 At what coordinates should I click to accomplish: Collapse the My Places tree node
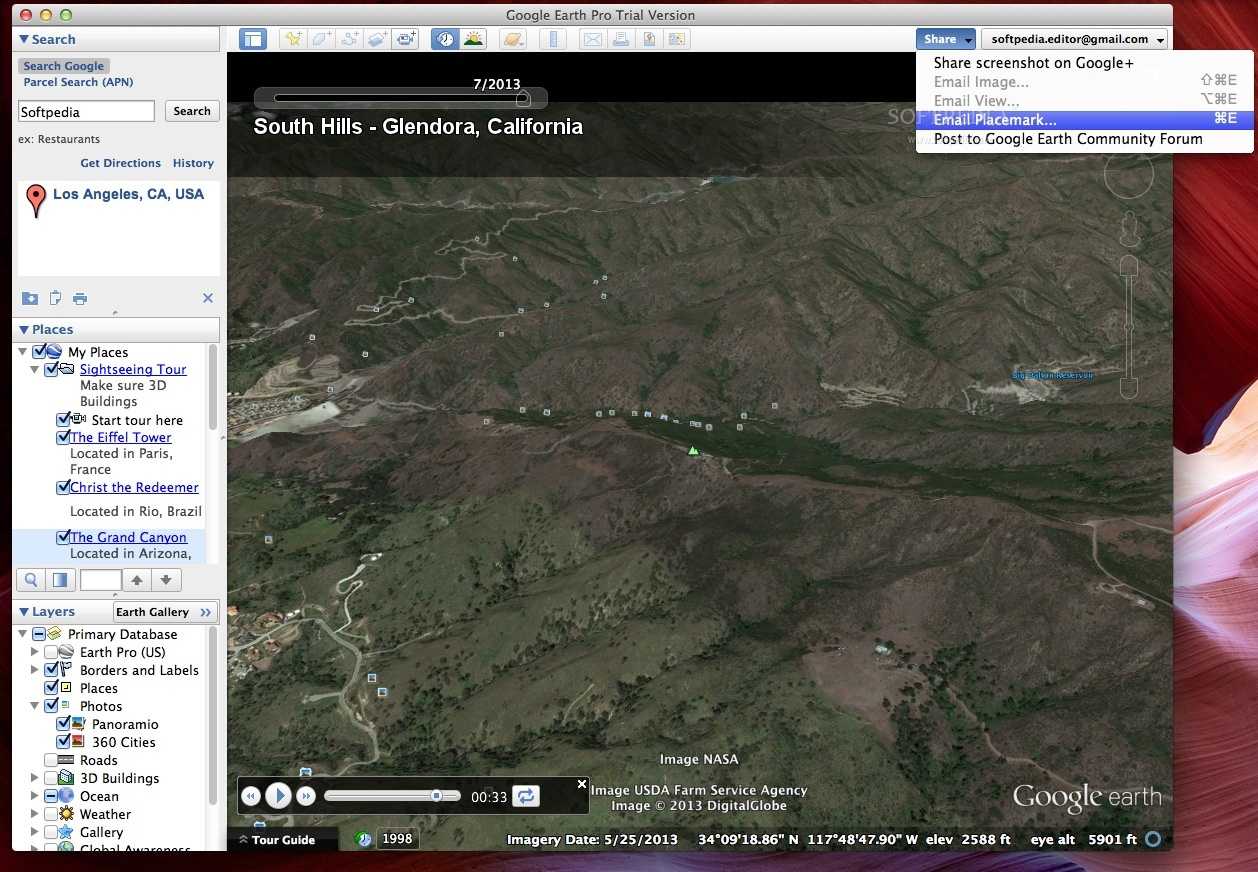(22, 352)
